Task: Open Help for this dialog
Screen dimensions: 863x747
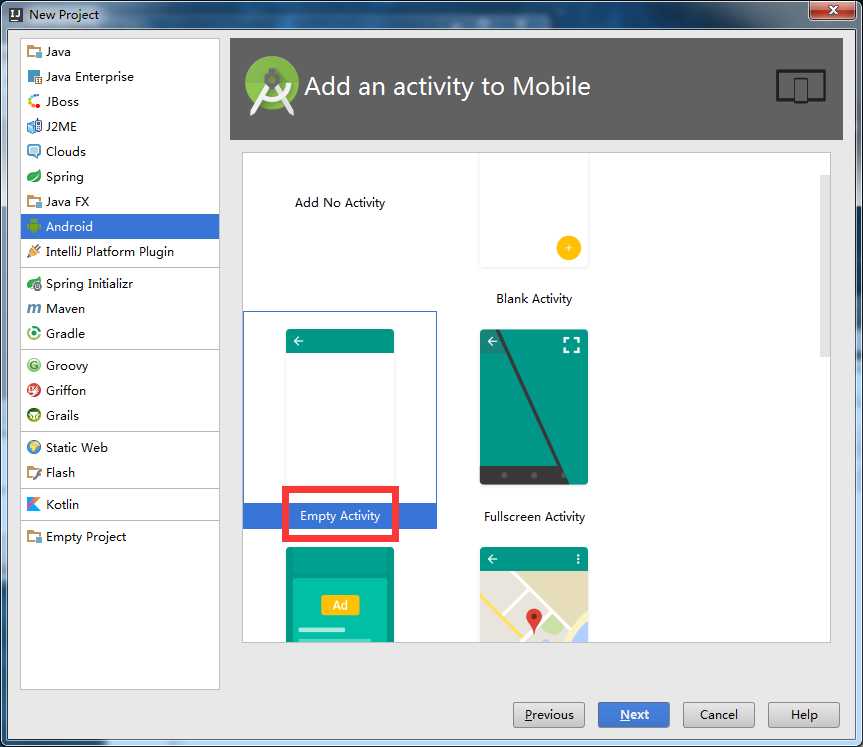Action: [x=804, y=715]
